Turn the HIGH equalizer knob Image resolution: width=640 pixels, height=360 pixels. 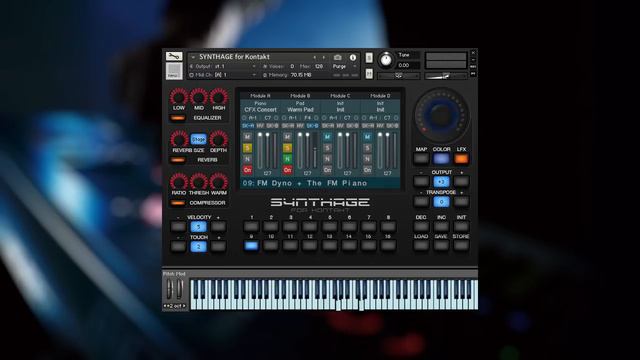(x=219, y=97)
